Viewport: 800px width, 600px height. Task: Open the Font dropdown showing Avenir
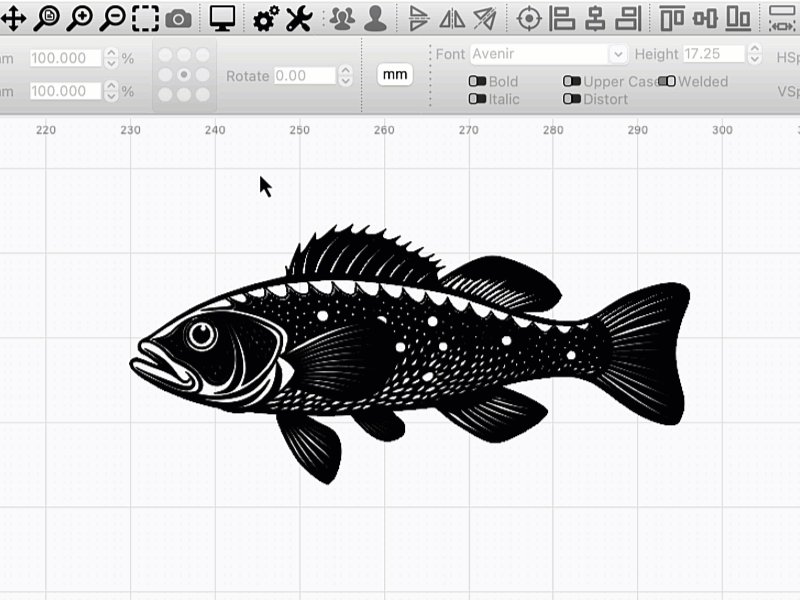tap(548, 54)
